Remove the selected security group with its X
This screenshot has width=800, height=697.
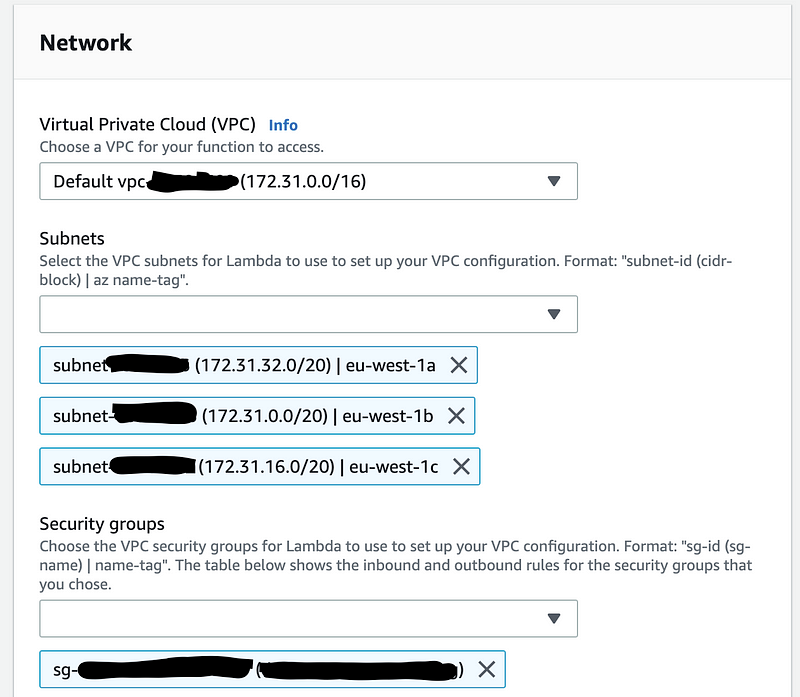pyautogui.click(x=486, y=669)
